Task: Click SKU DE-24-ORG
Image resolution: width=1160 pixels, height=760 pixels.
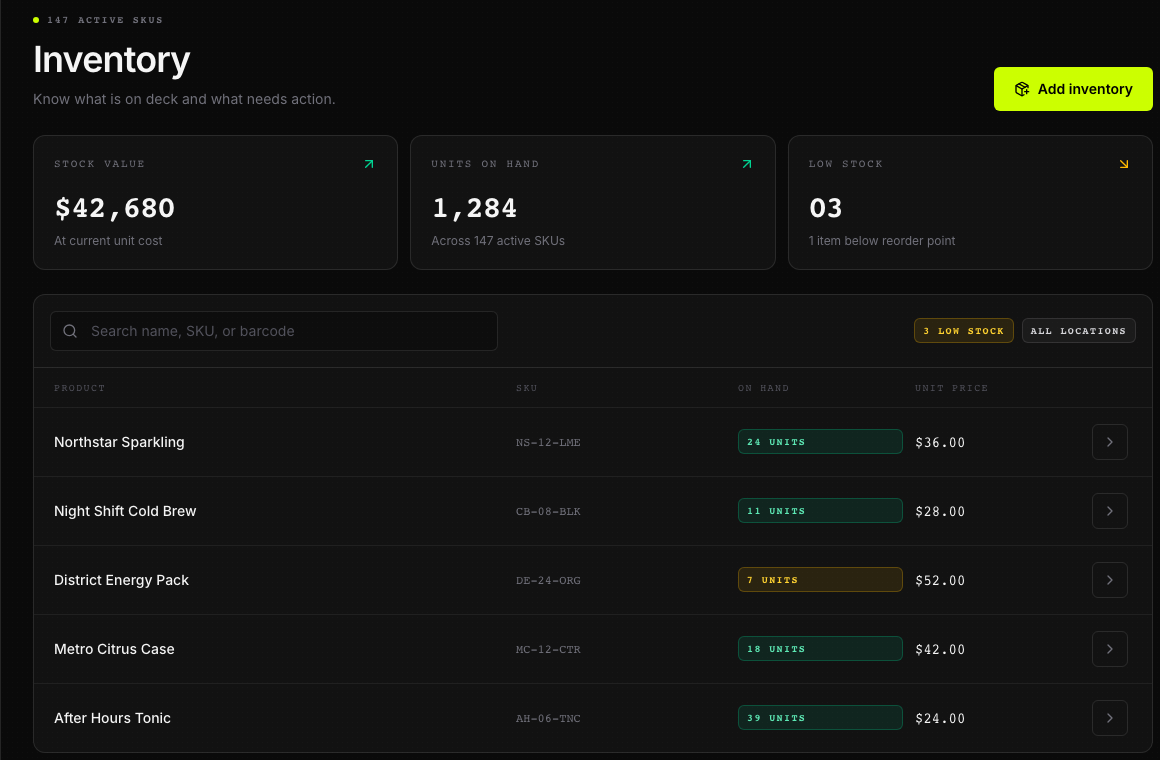Action: click(x=547, y=580)
